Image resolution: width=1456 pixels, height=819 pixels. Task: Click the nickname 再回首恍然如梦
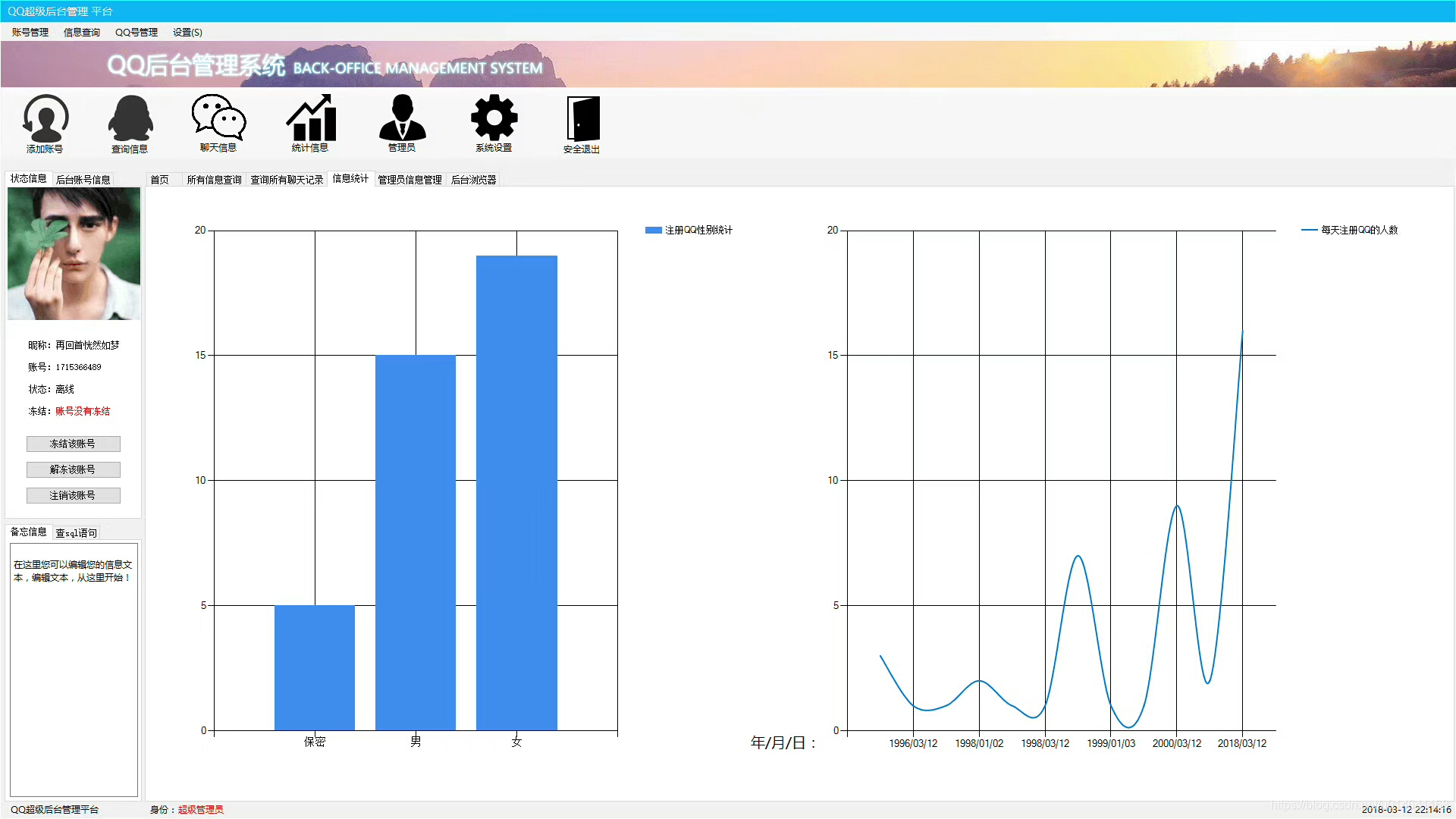tap(87, 345)
